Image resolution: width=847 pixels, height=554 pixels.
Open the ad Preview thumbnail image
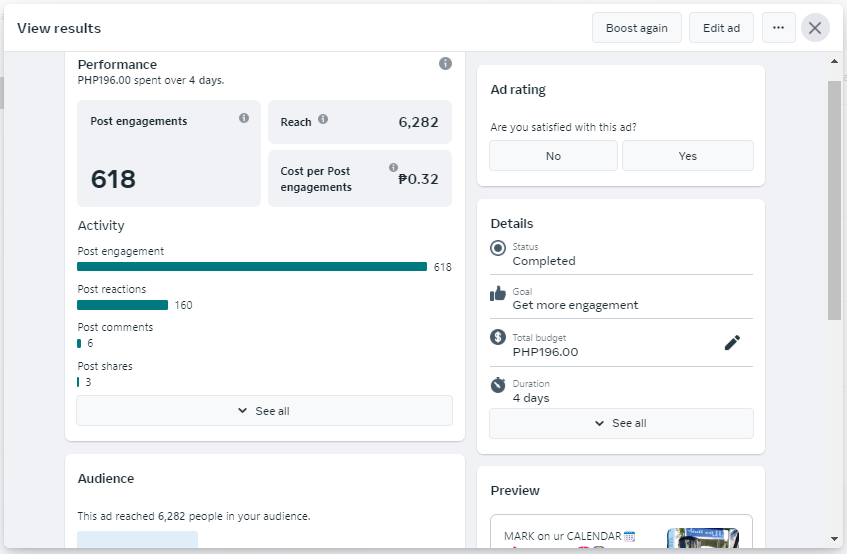coord(702,538)
